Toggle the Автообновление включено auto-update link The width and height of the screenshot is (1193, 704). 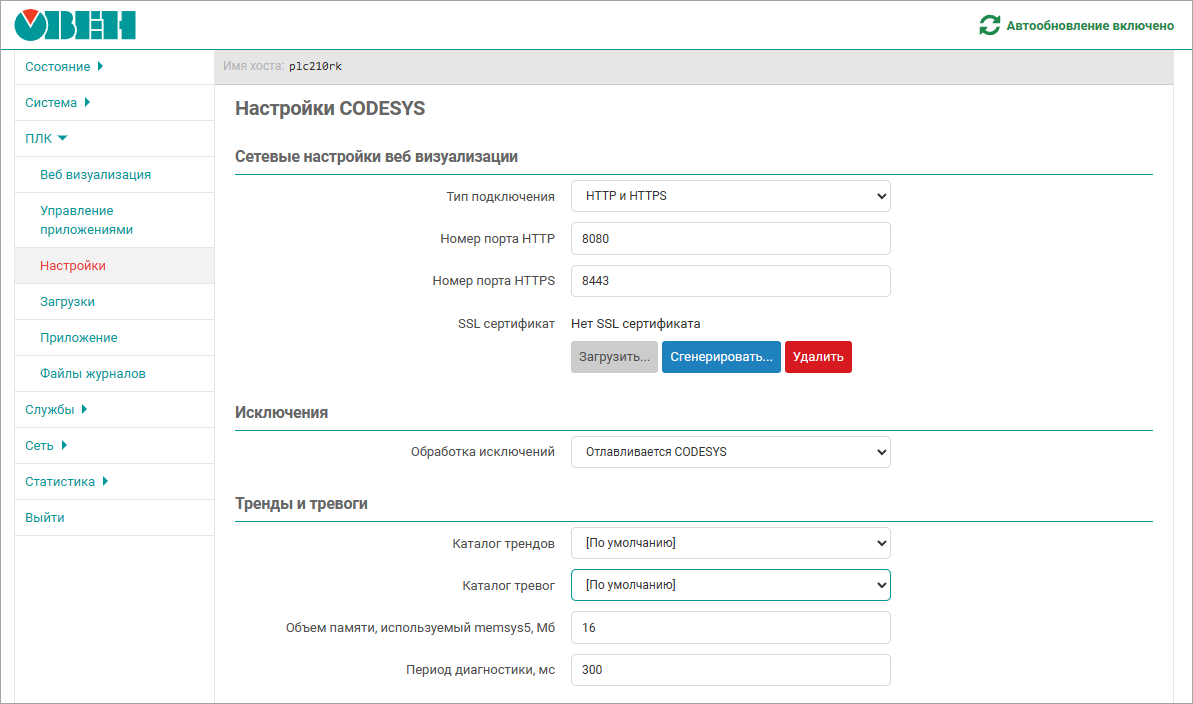pyautogui.click(x=1090, y=26)
